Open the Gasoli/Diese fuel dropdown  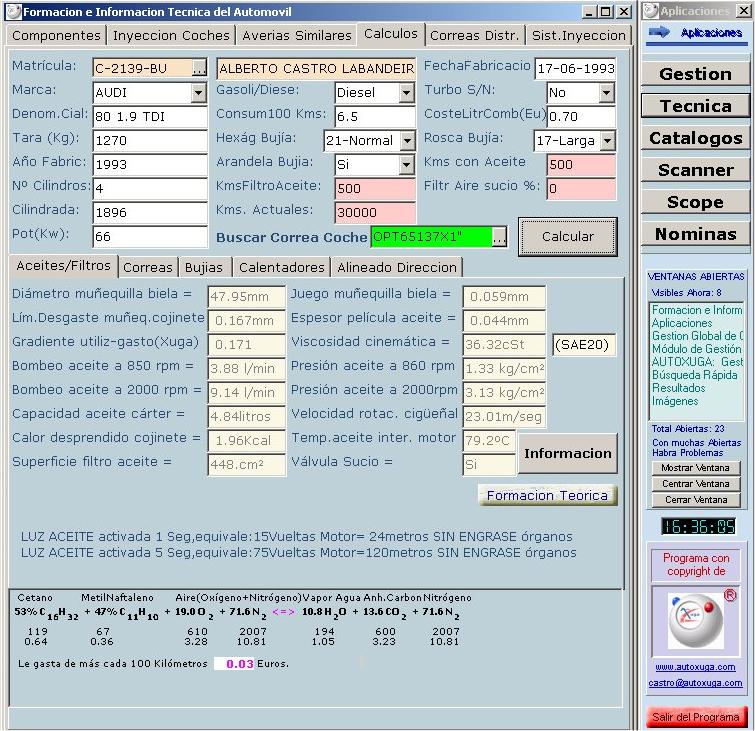point(406,92)
